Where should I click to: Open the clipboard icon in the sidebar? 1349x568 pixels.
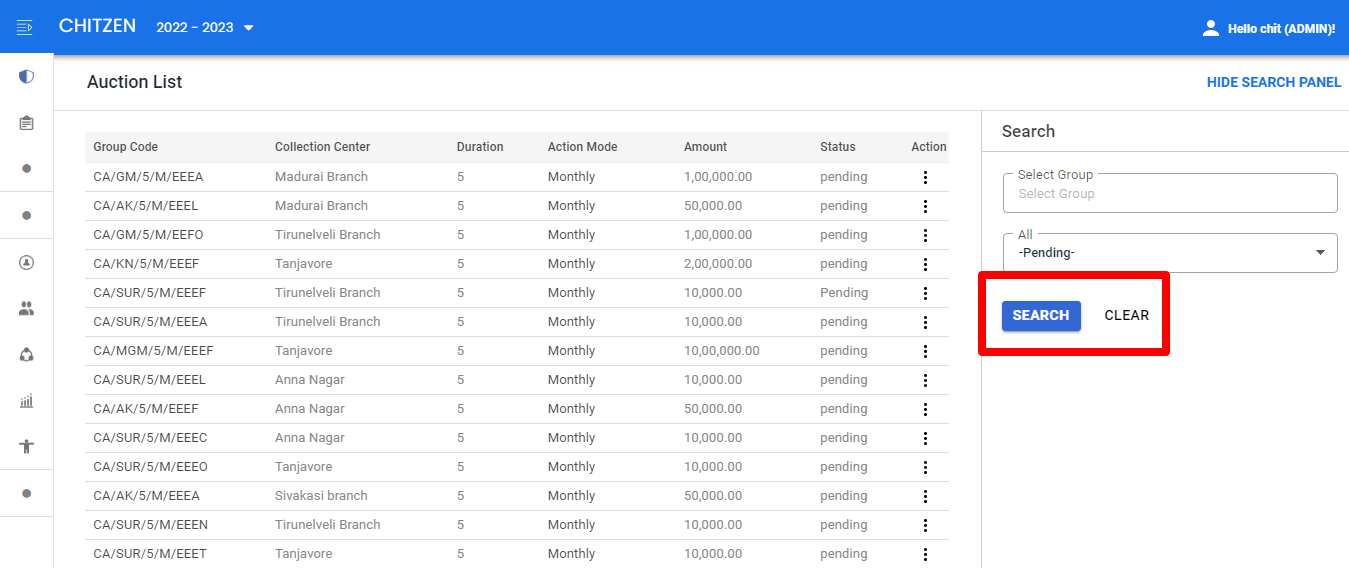(26, 123)
